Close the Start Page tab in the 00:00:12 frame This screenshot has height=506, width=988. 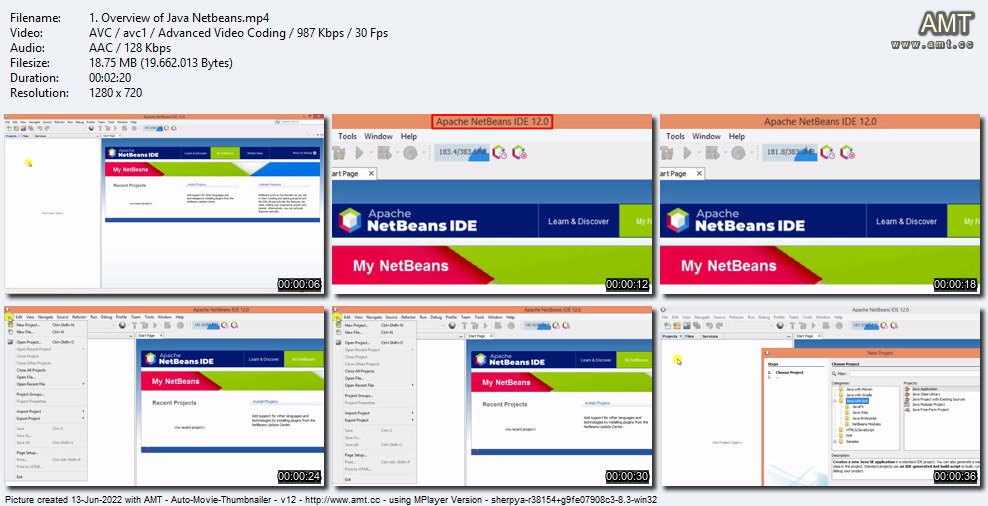[371, 173]
